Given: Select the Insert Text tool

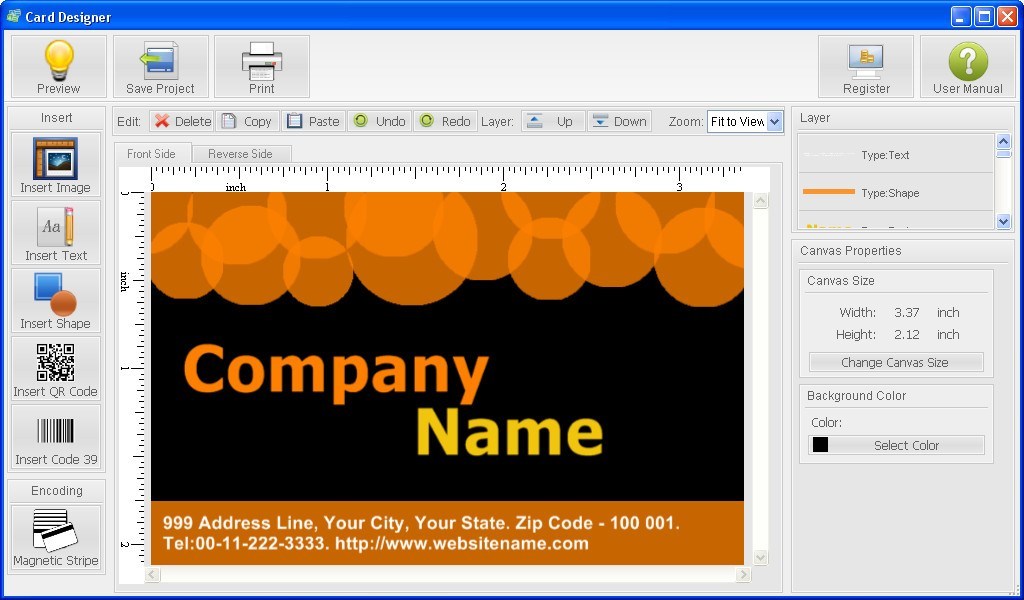Looking at the screenshot, I should (56, 232).
